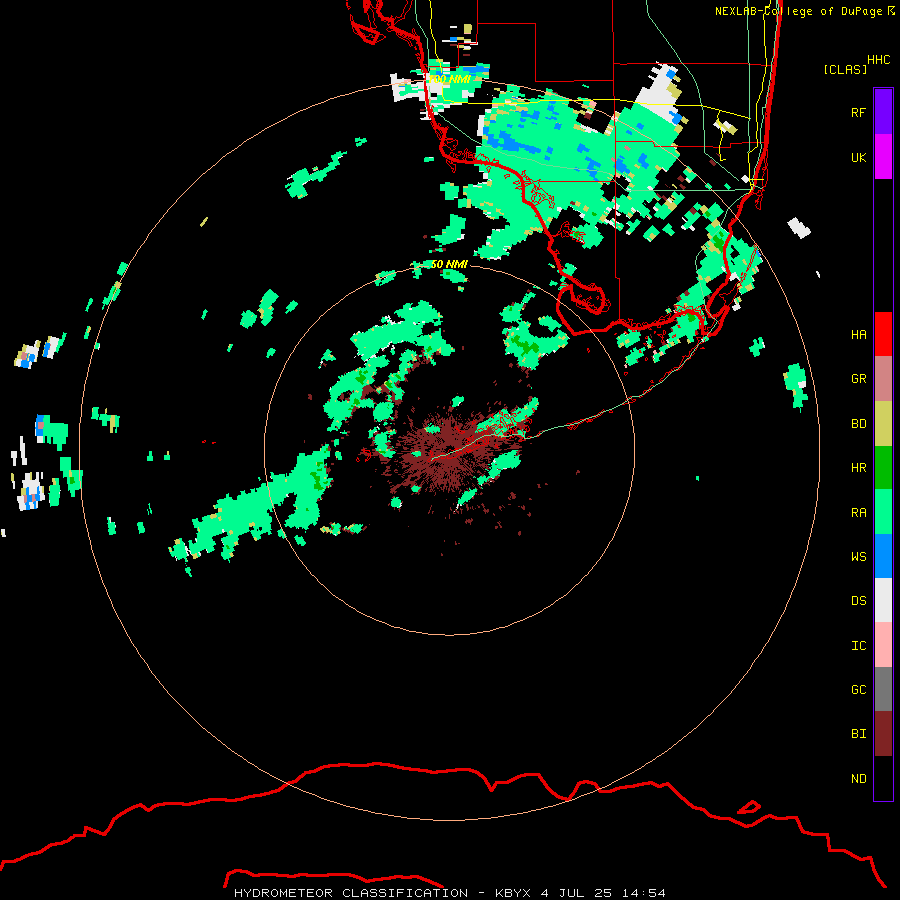Click the DS legend label

(x=858, y=601)
